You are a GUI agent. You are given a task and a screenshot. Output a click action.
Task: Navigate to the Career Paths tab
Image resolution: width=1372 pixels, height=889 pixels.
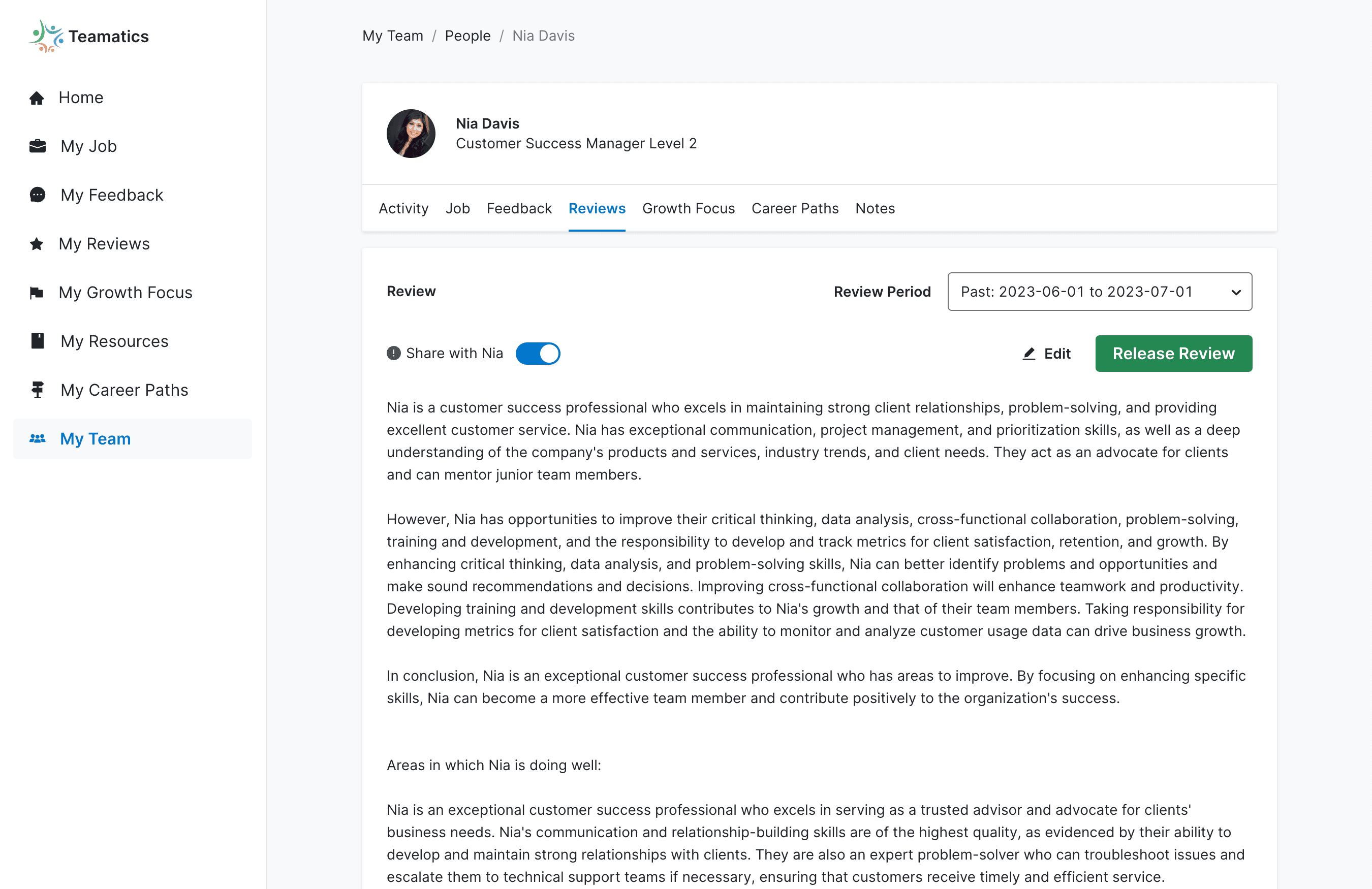(x=795, y=208)
